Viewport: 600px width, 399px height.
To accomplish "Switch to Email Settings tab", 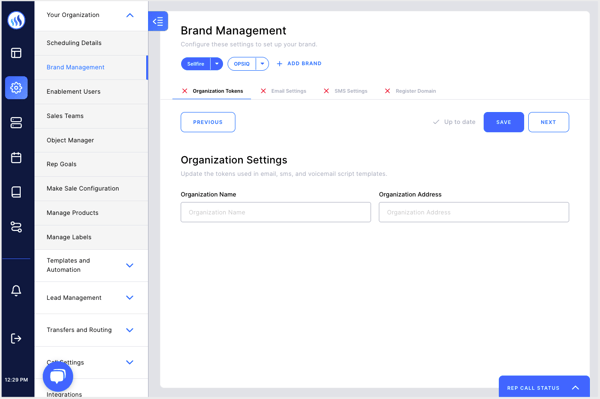I will click(x=283, y=91).
